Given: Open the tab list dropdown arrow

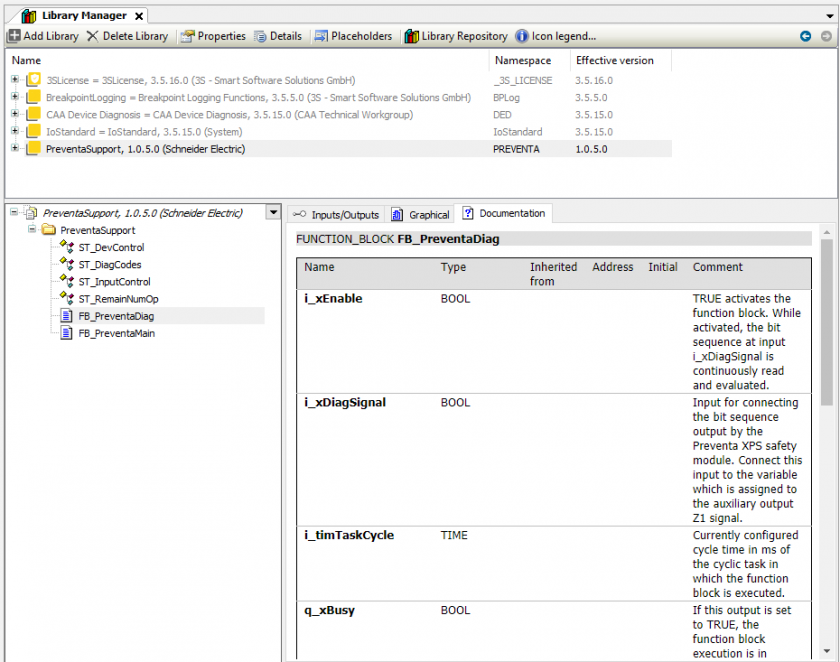Looking at the screenshot, I should click(830, 16).
